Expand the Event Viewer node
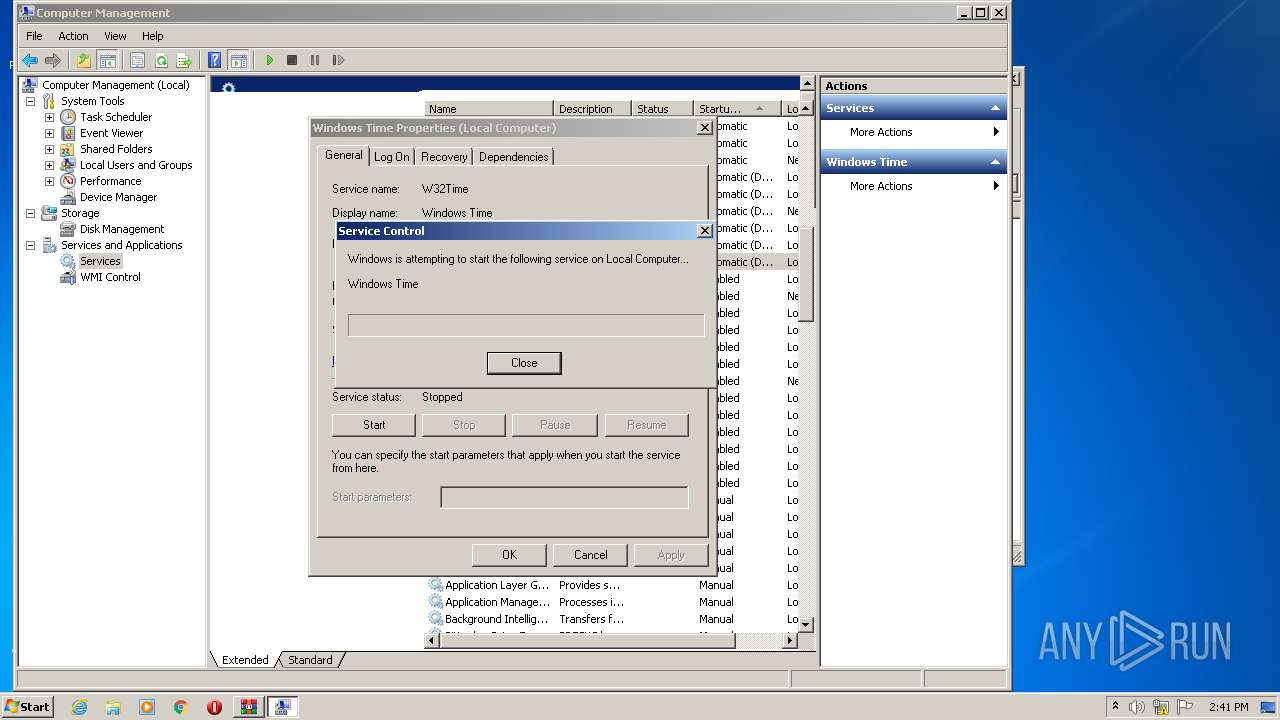Image resolution: width=1280 pixels, height=720 pixels. click(49, 133)
